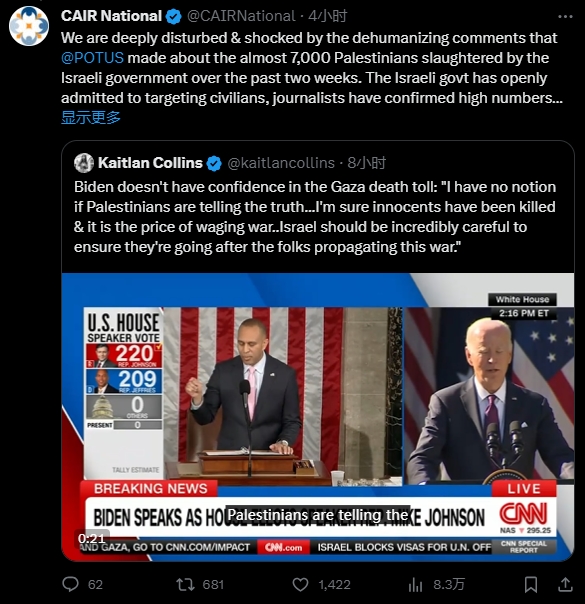Expand tweet with 显示更多 link

tap(91, 117)
